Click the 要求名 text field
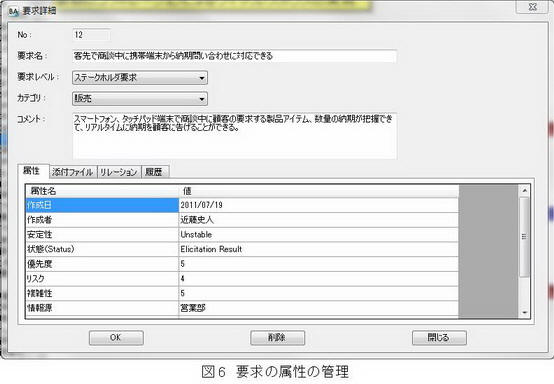 tap(235, 56)
